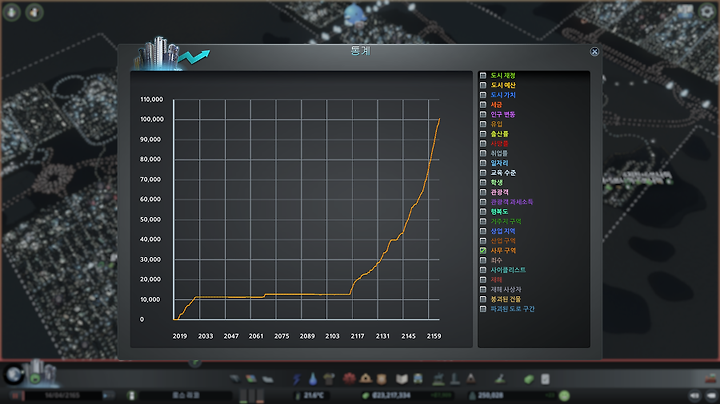Enable the 취업률 checkbox

[483, 153]
